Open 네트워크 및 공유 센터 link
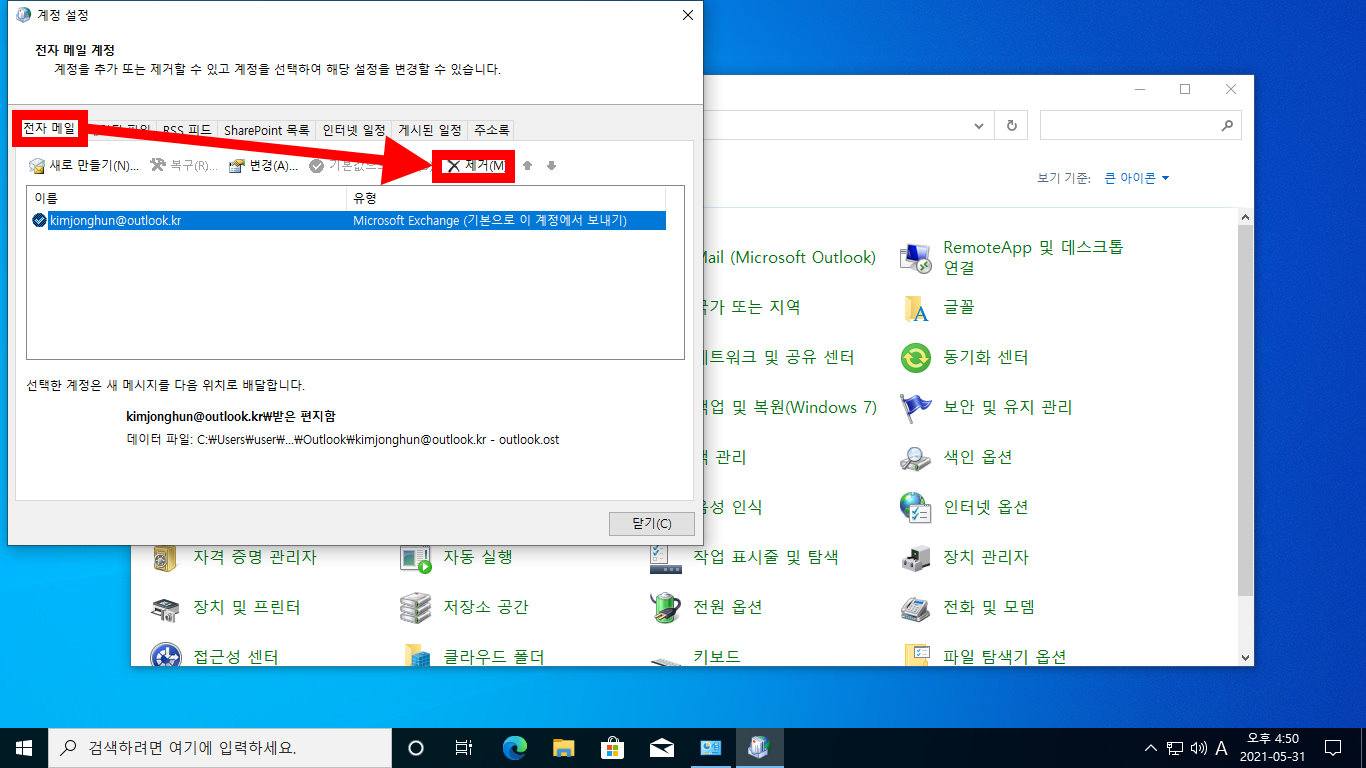 click(779, 358)
